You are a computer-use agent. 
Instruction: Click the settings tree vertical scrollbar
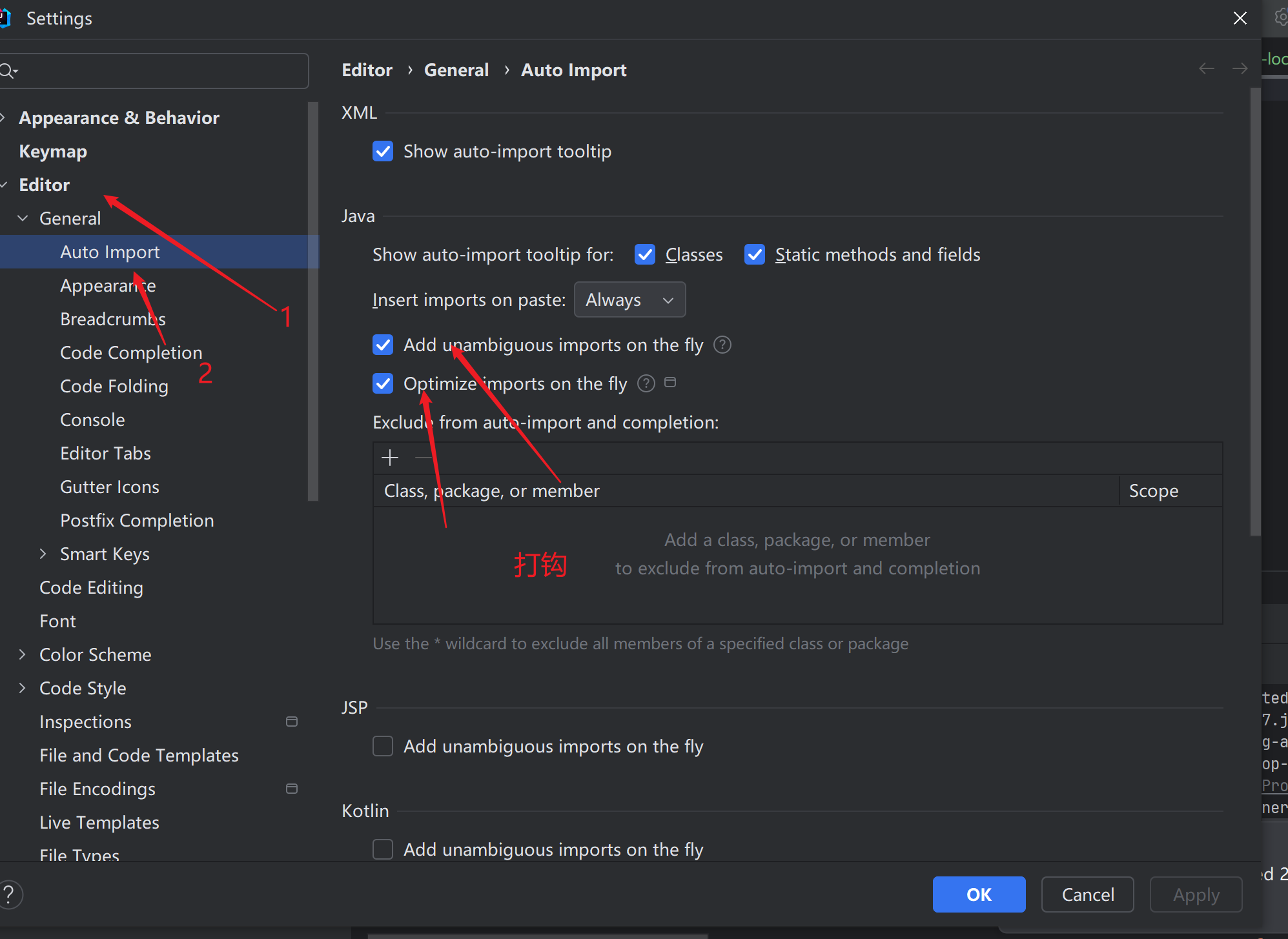coord(314,301)
